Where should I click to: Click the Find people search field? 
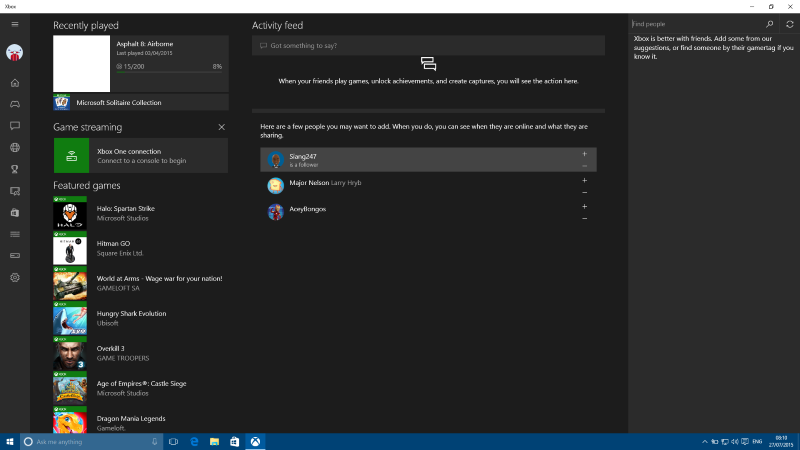click(x=697, y=24)
